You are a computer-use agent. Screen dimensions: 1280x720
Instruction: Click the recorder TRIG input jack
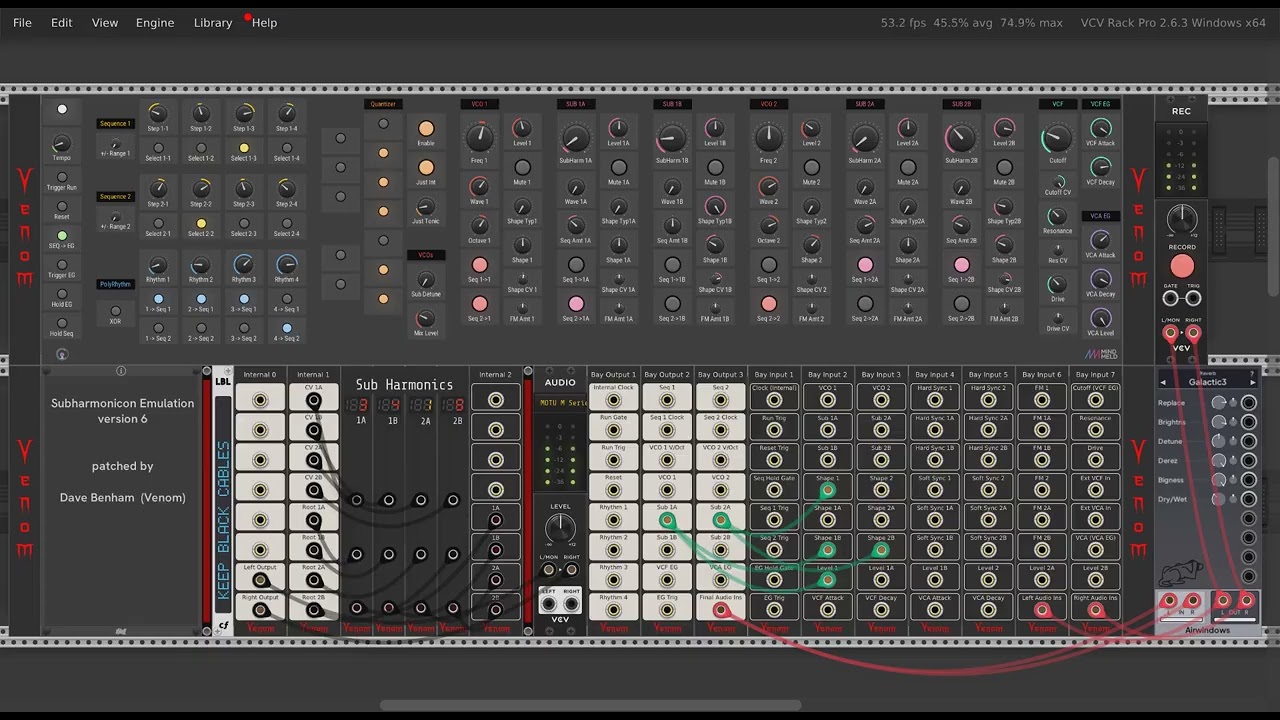point(1193,298)
